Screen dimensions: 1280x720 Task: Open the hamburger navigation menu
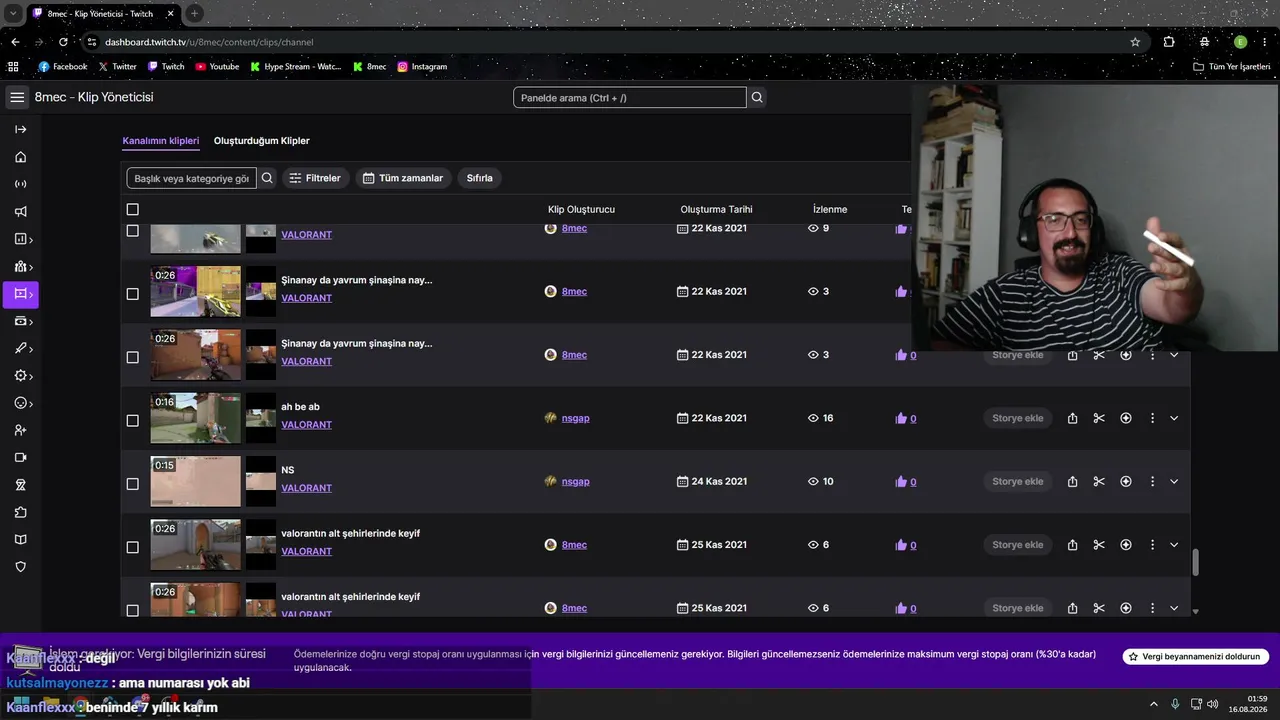17,97
